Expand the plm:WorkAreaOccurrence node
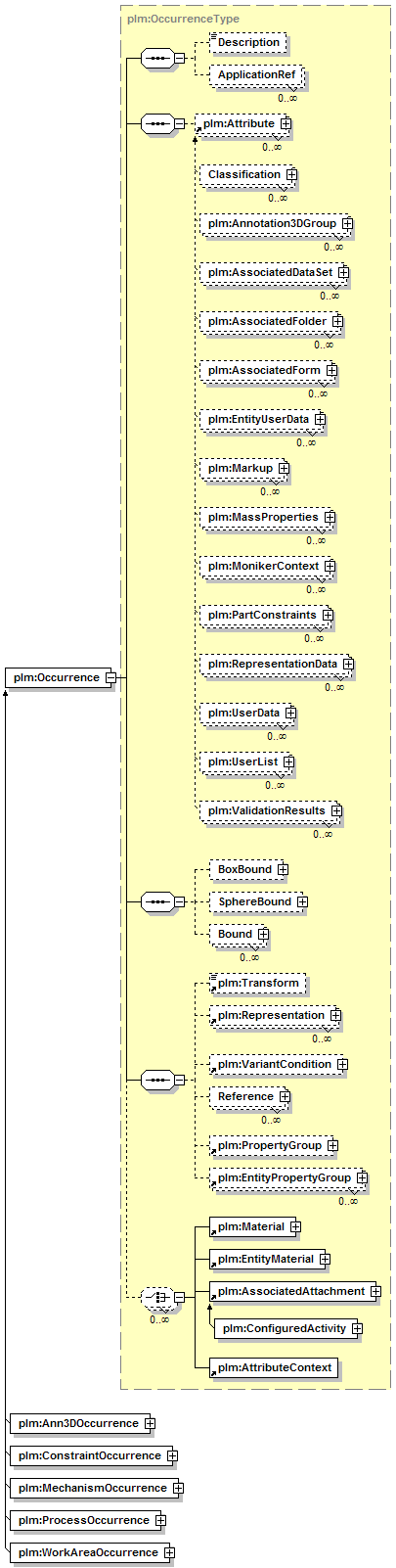The image size is (396, 1568). coord(169,1552)
